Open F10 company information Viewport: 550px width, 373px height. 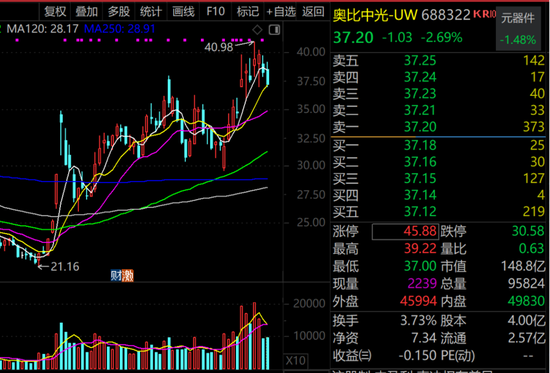click(215, 12)
